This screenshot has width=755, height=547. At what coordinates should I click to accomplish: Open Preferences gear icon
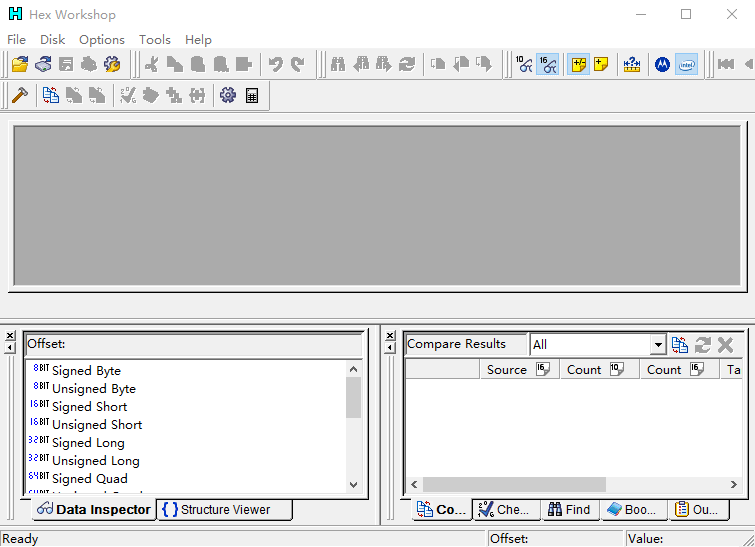[228, 95]
